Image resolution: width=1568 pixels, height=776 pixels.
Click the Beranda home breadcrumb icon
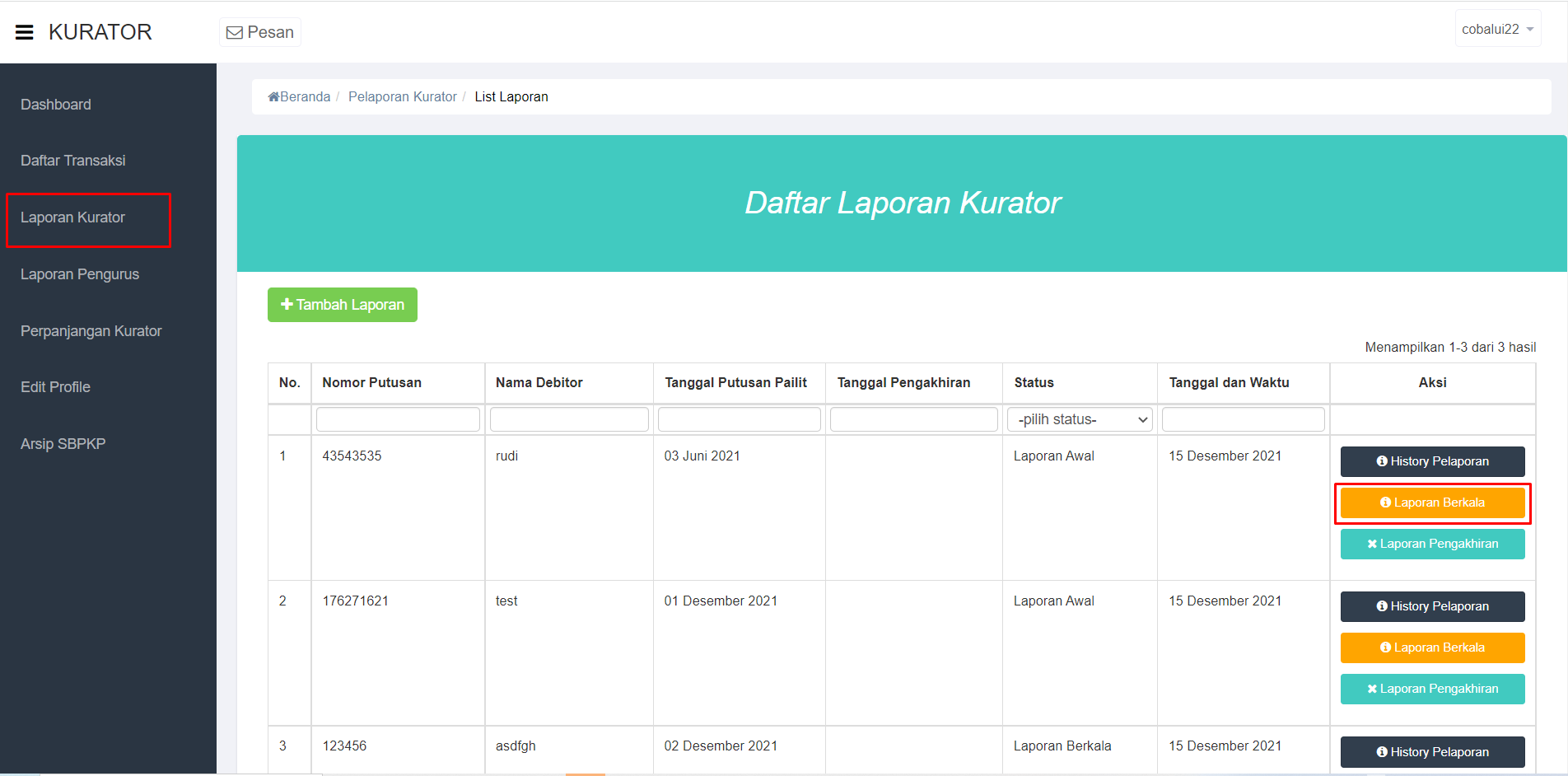click(x=273, y=97)
